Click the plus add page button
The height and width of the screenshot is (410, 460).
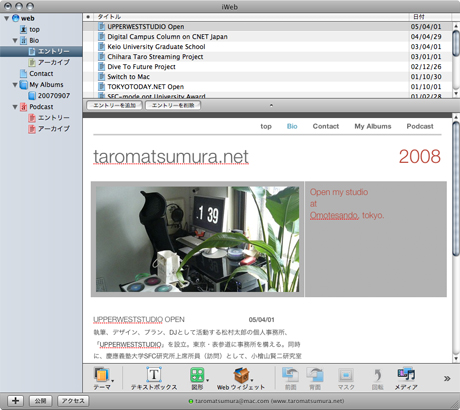coord(15,401)
